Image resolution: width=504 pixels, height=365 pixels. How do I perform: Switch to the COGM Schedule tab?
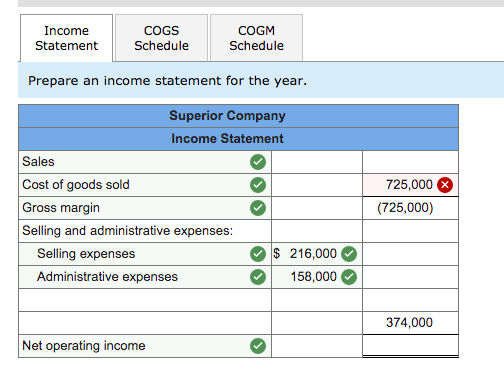[256, 38]
